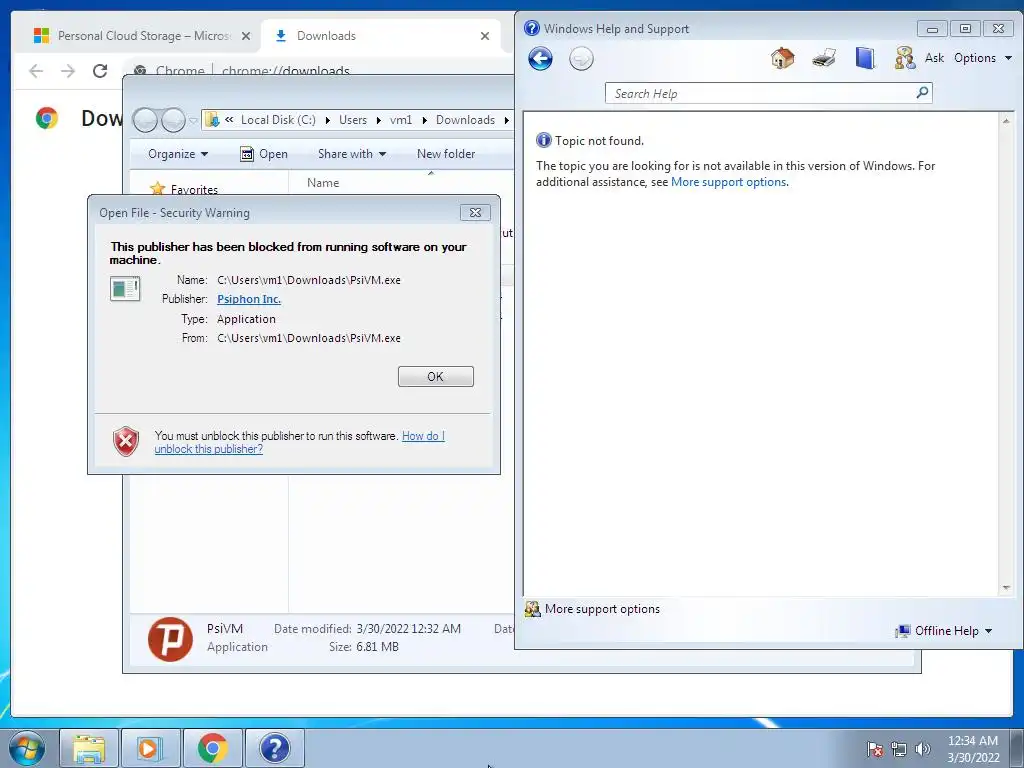The width and height of the screenshot is (1024, 768).
Task: Click Explorer back navigation button
Action: (145, 120)
